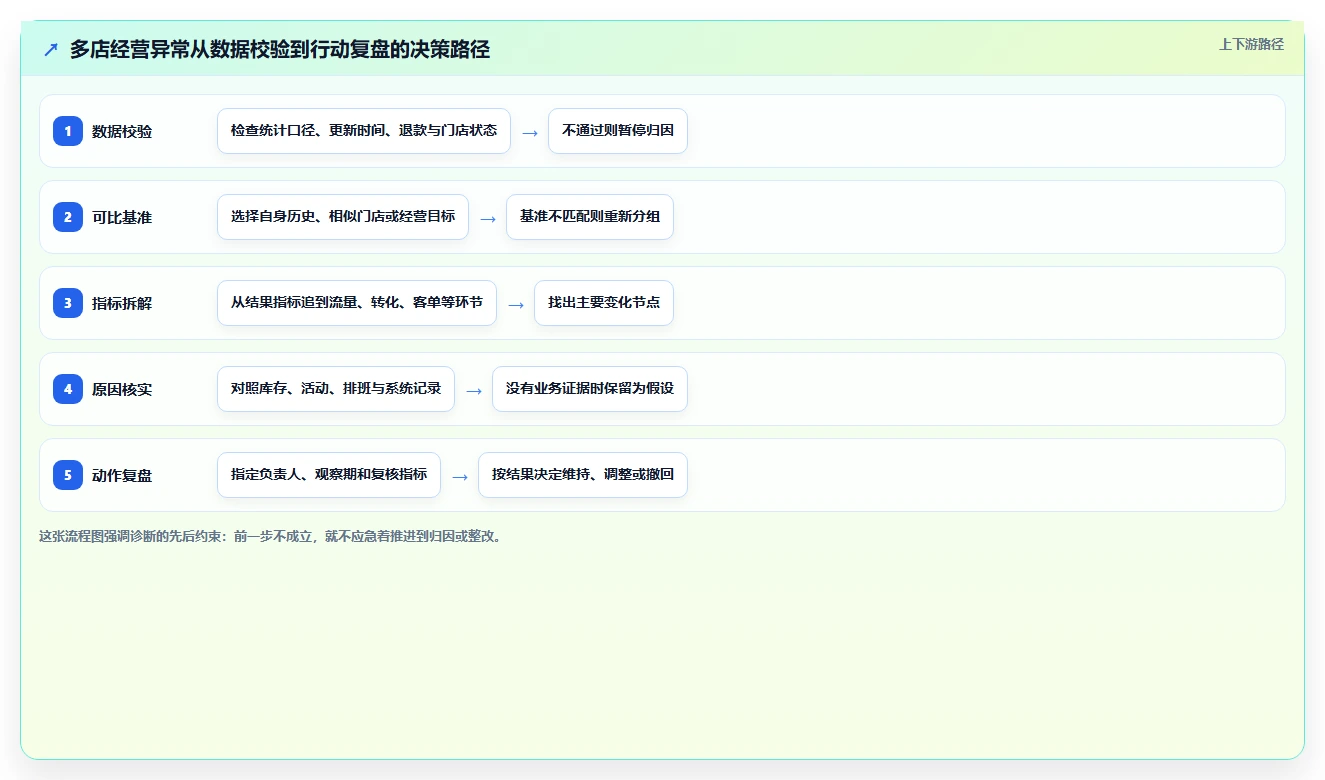The image size is (1325, 780).
Task: Select the 选择自身历史、相似门店或经营目标 box
Action: pyautogui.click(x=343, y=217)
